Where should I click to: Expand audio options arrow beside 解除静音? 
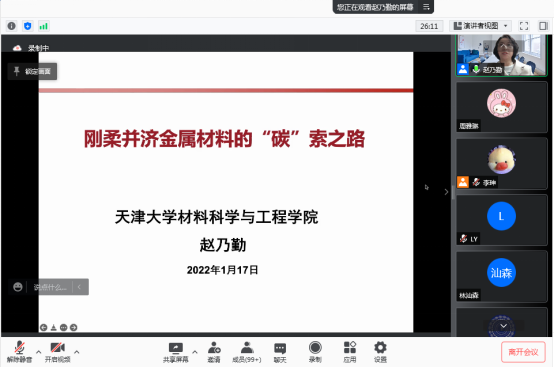[x=39, y=352]
